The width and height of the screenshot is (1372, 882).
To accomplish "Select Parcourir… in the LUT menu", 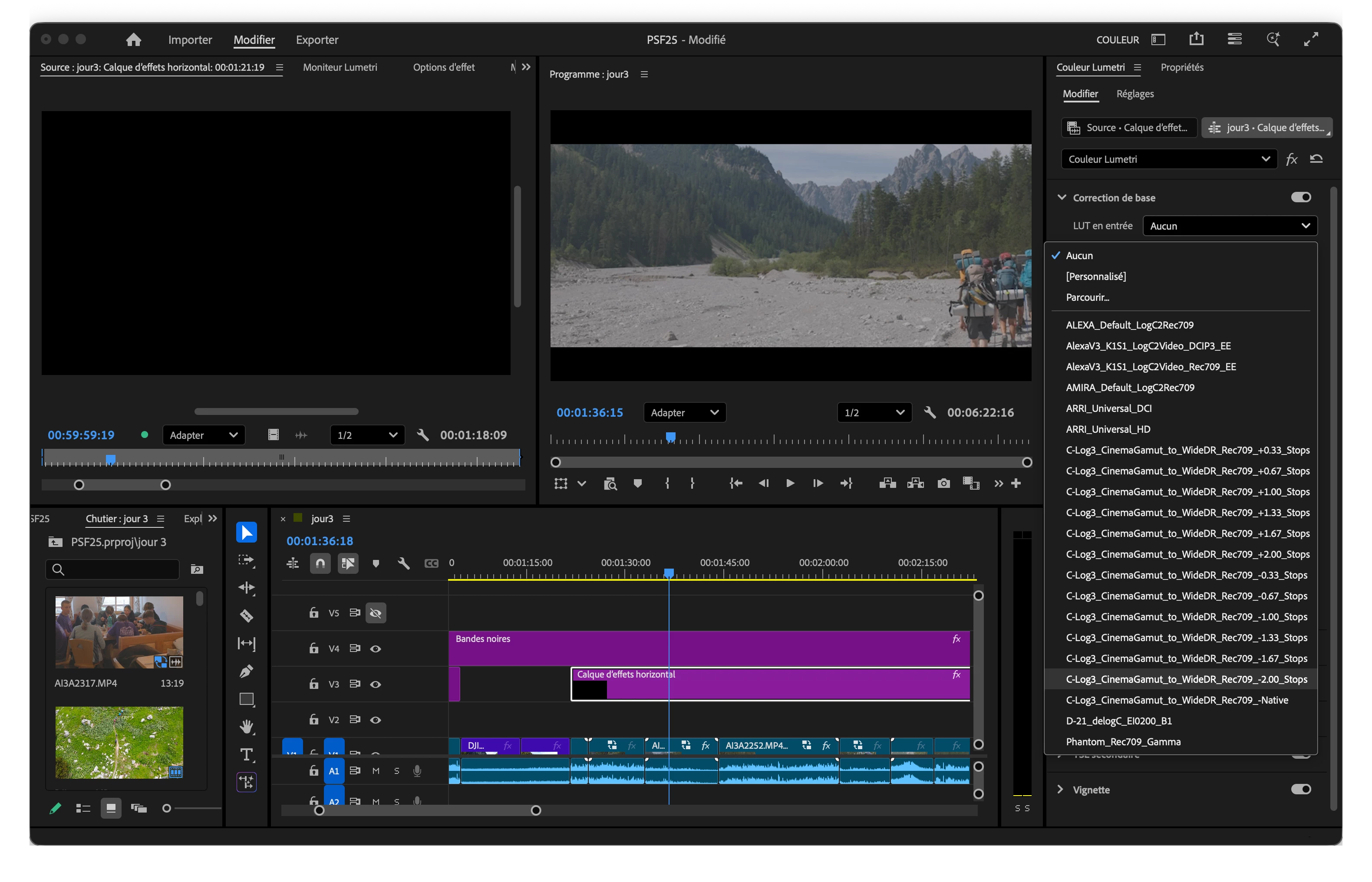I will coord(1087,297).
